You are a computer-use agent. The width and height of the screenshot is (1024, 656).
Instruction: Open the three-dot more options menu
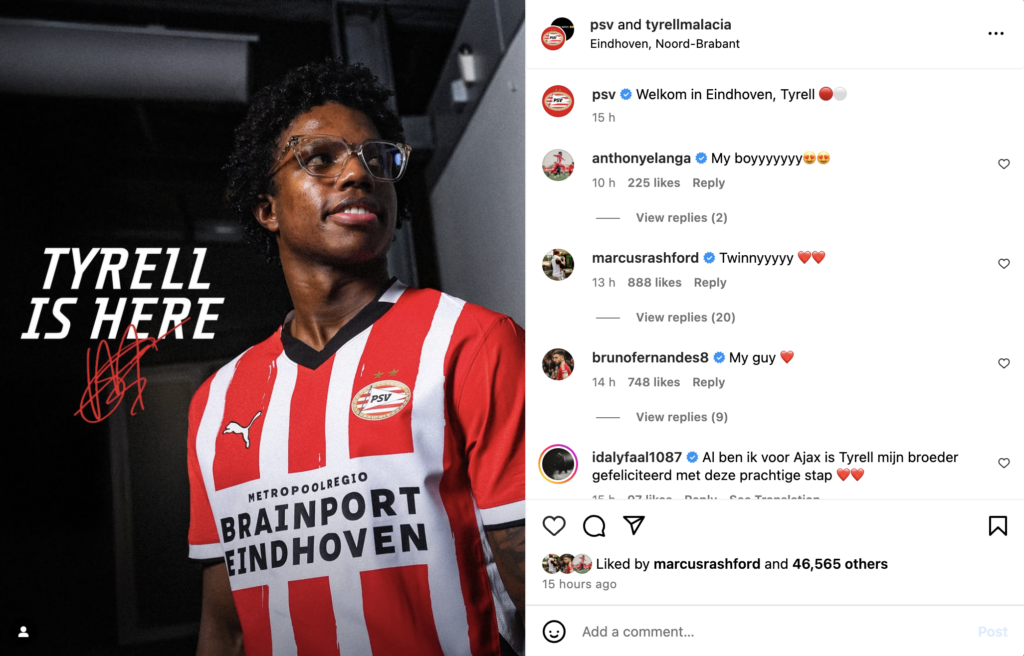995,33
